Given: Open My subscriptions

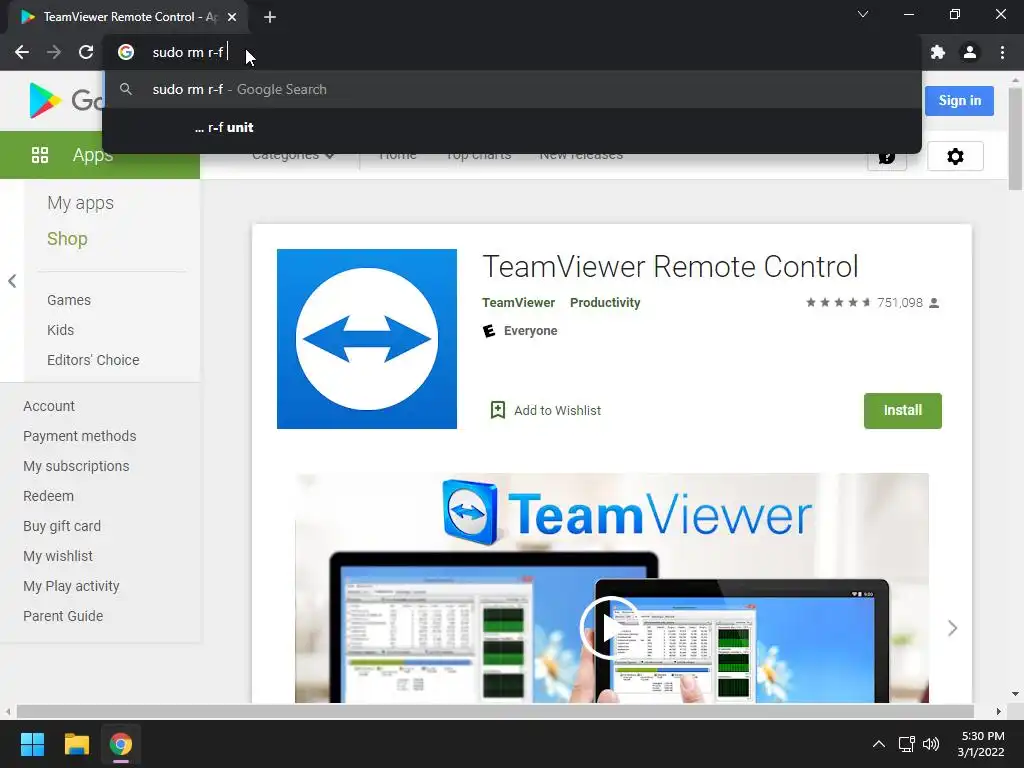Looking at the screenshot, I should click(x=76, y=466).
